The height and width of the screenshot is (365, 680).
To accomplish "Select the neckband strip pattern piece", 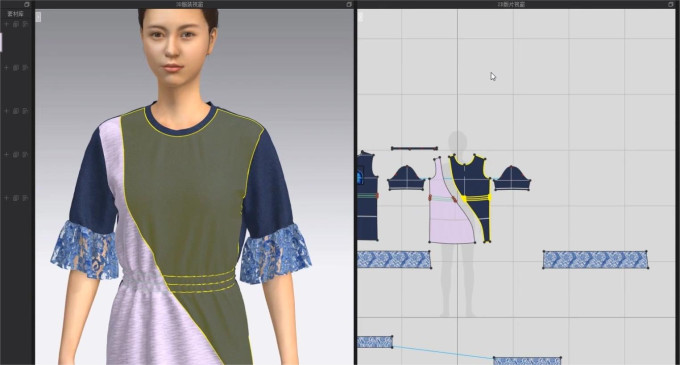I will (414, 149).
